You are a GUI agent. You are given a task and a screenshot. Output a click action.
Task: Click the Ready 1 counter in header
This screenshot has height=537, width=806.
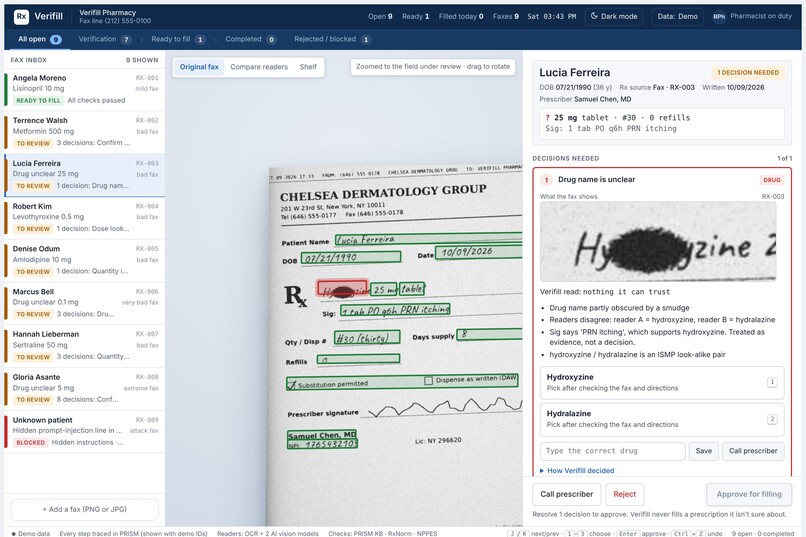(415, 16)
